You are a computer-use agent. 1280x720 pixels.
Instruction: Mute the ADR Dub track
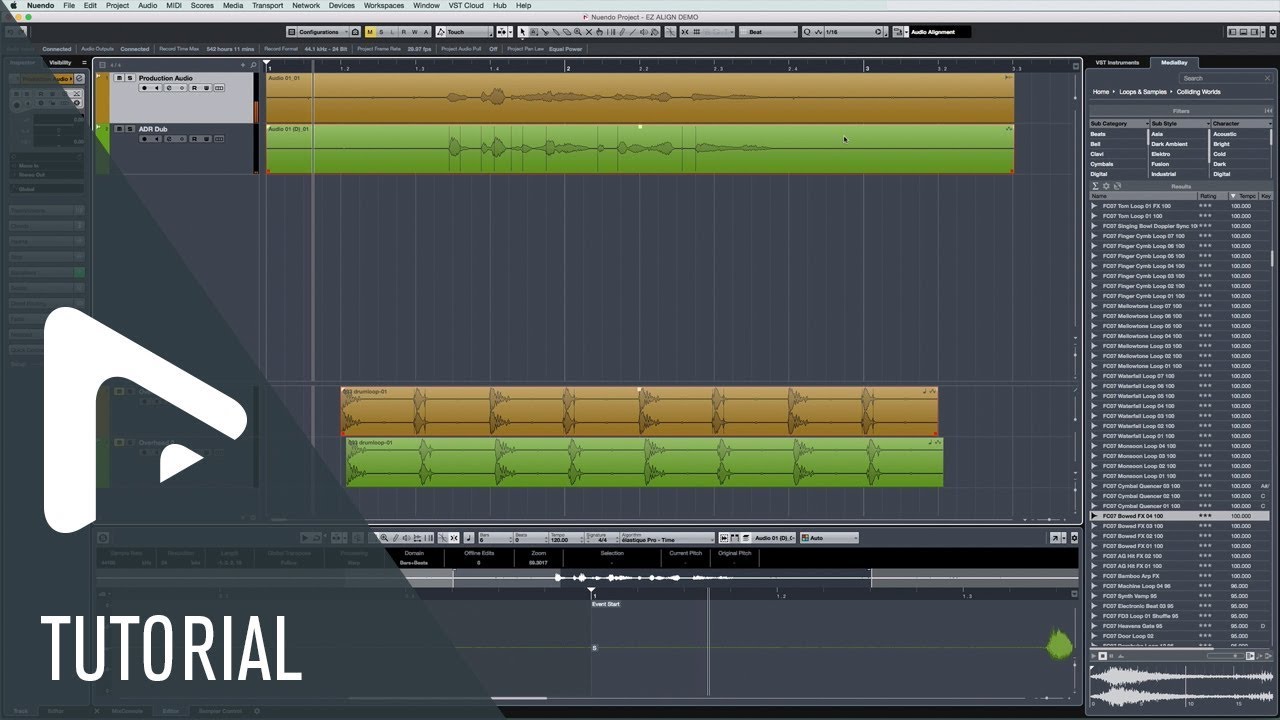point(118,129)
